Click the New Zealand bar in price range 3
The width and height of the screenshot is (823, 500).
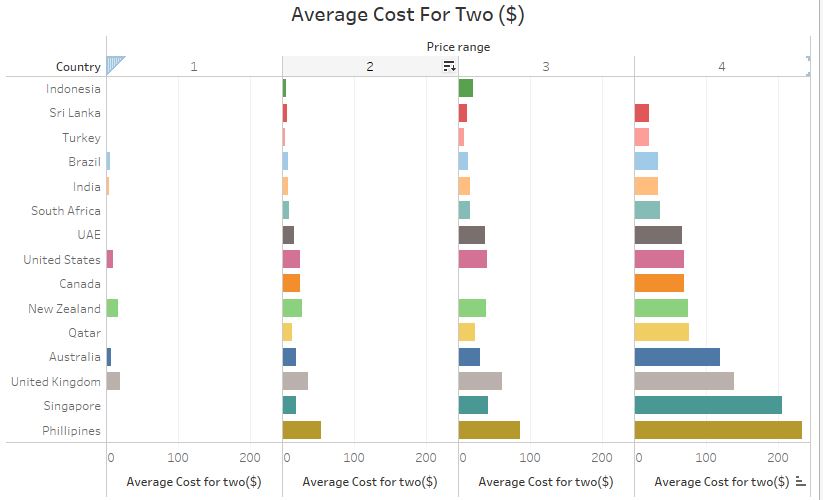(x=472, y=308)
